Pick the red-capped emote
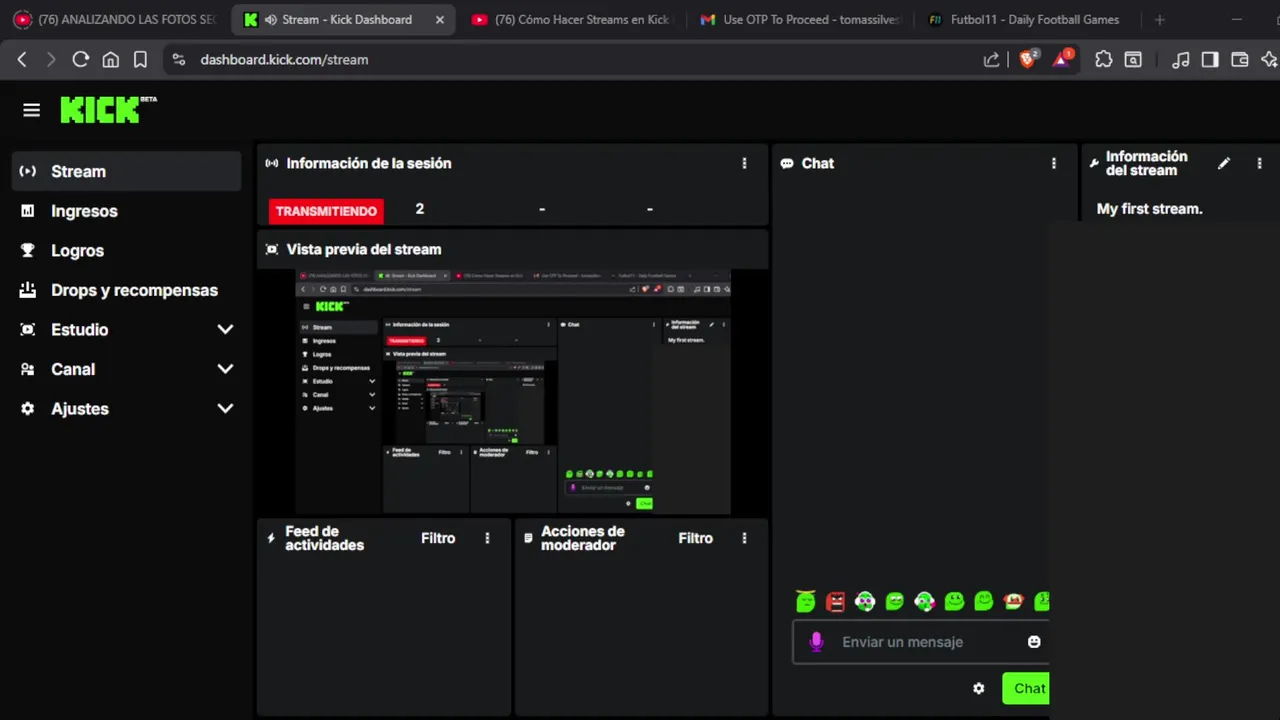Screen dimensions: 1280x720 [x=1013, y=601]
